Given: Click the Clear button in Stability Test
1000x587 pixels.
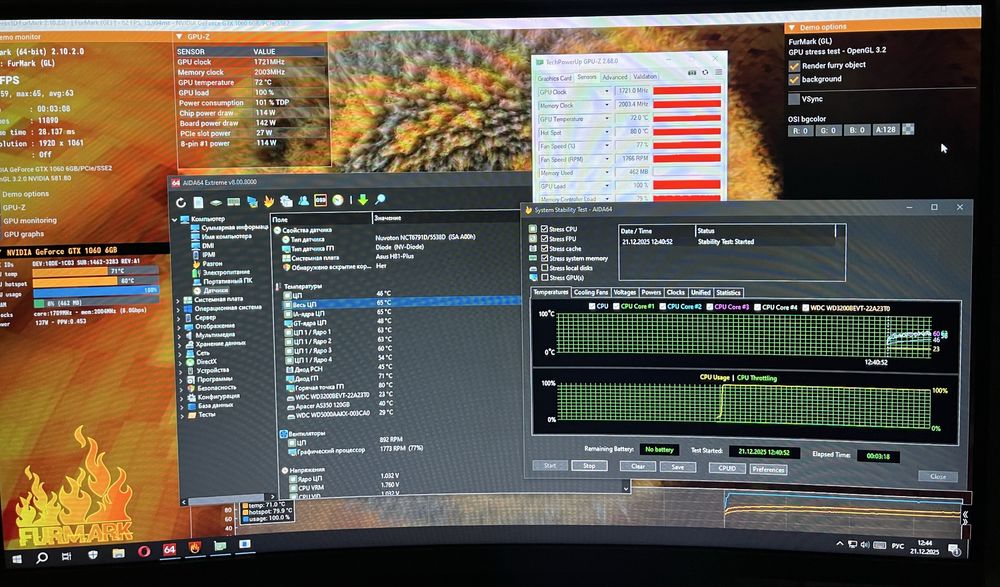Looking at the screenshot, I should [x=638, y=466].
